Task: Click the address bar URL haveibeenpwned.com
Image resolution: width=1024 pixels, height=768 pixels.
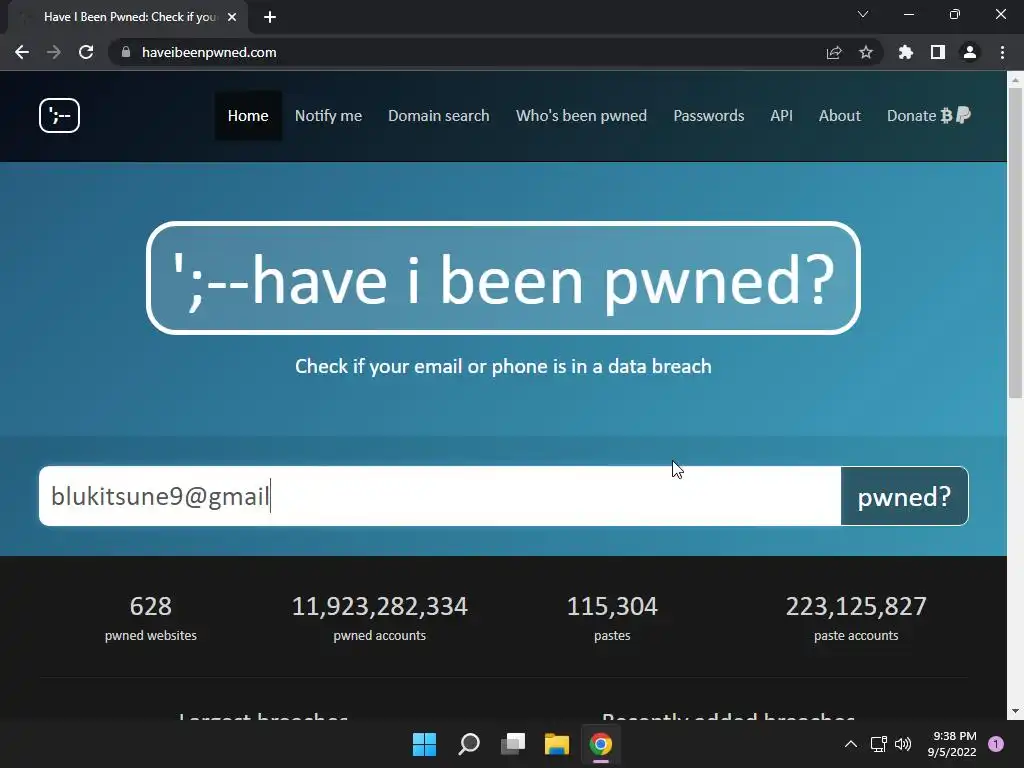Action: point(209,52)
